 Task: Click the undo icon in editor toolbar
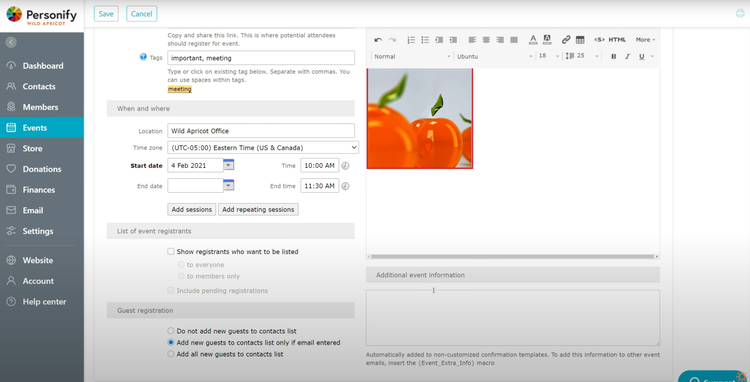coord(378,40)
